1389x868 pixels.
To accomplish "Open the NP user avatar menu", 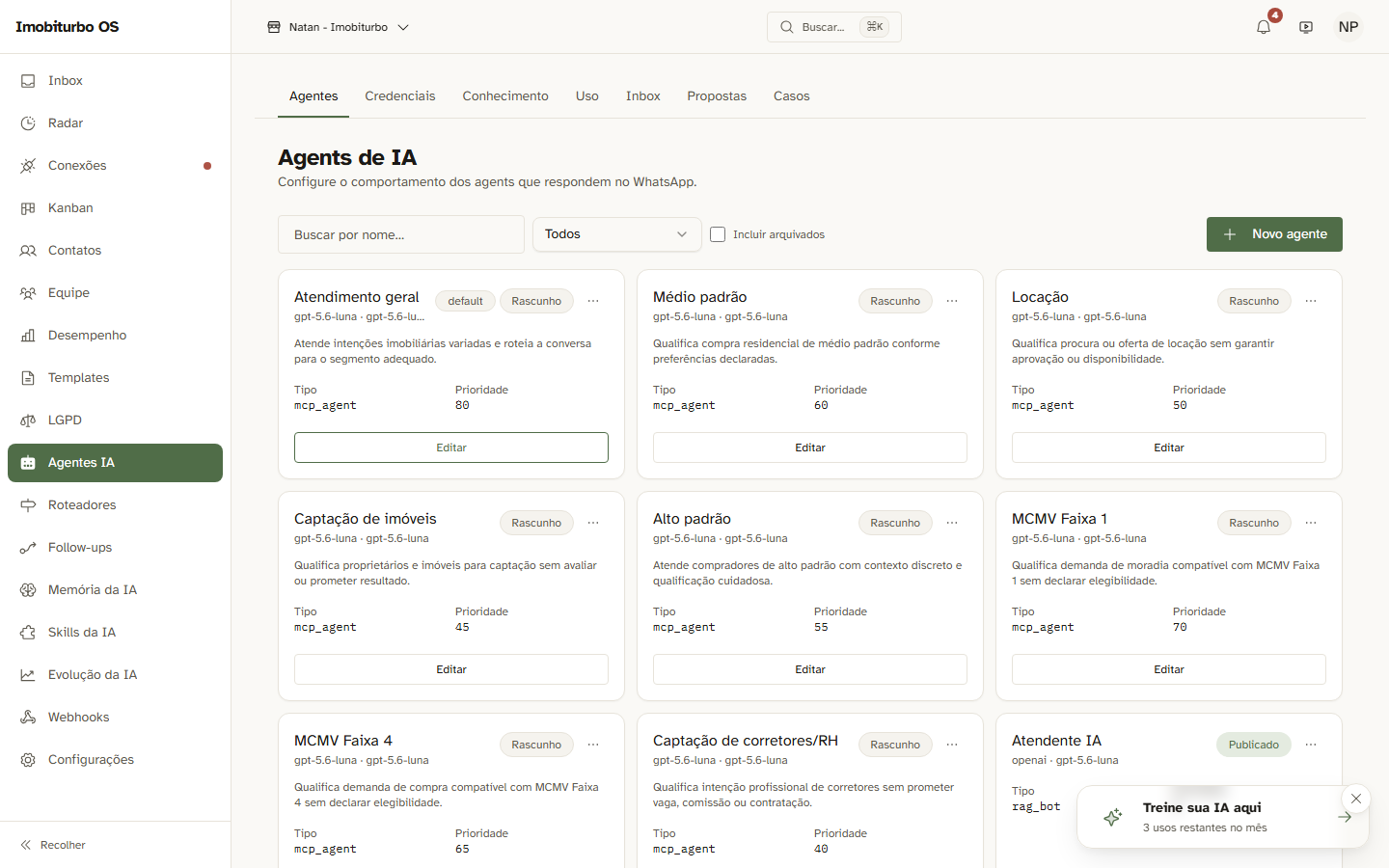I will pos(1348,27).
